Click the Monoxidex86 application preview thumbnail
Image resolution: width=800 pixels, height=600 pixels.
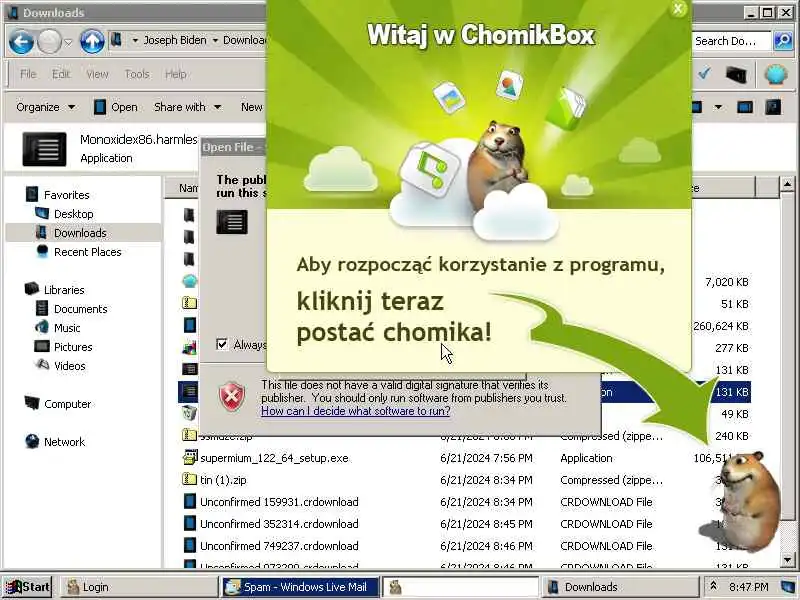(x=44, y=149)
